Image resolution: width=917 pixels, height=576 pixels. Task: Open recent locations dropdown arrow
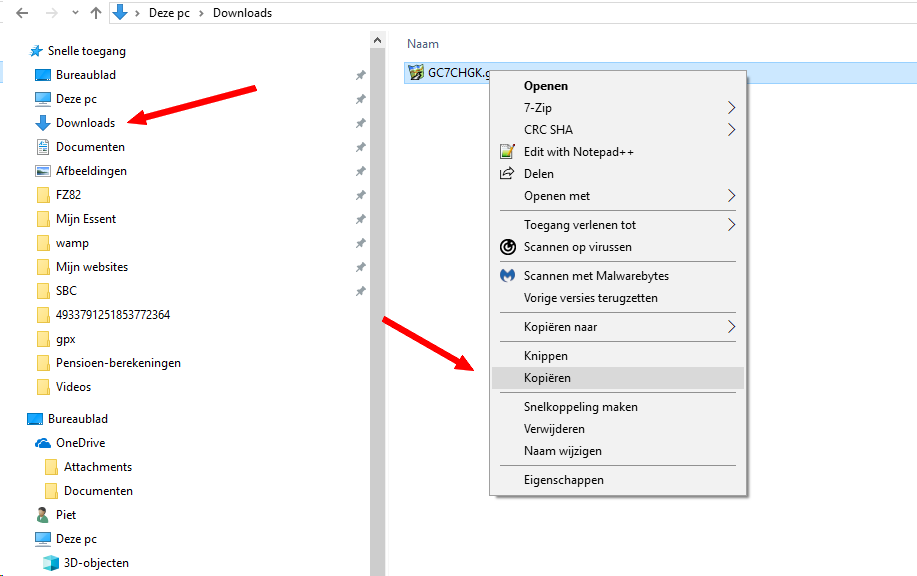pos(73,13)
